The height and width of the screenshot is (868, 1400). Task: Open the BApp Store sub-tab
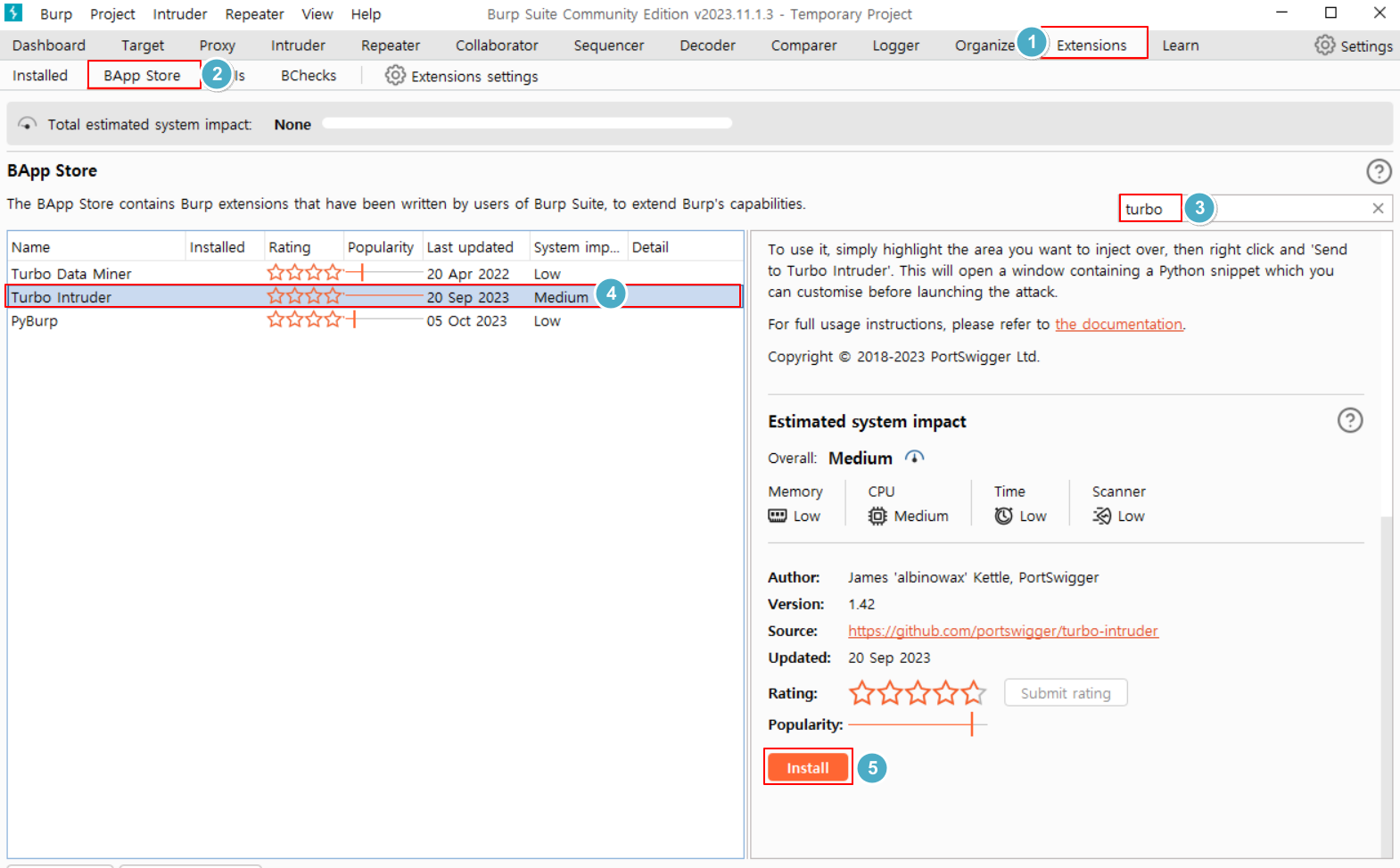(142, 76)
